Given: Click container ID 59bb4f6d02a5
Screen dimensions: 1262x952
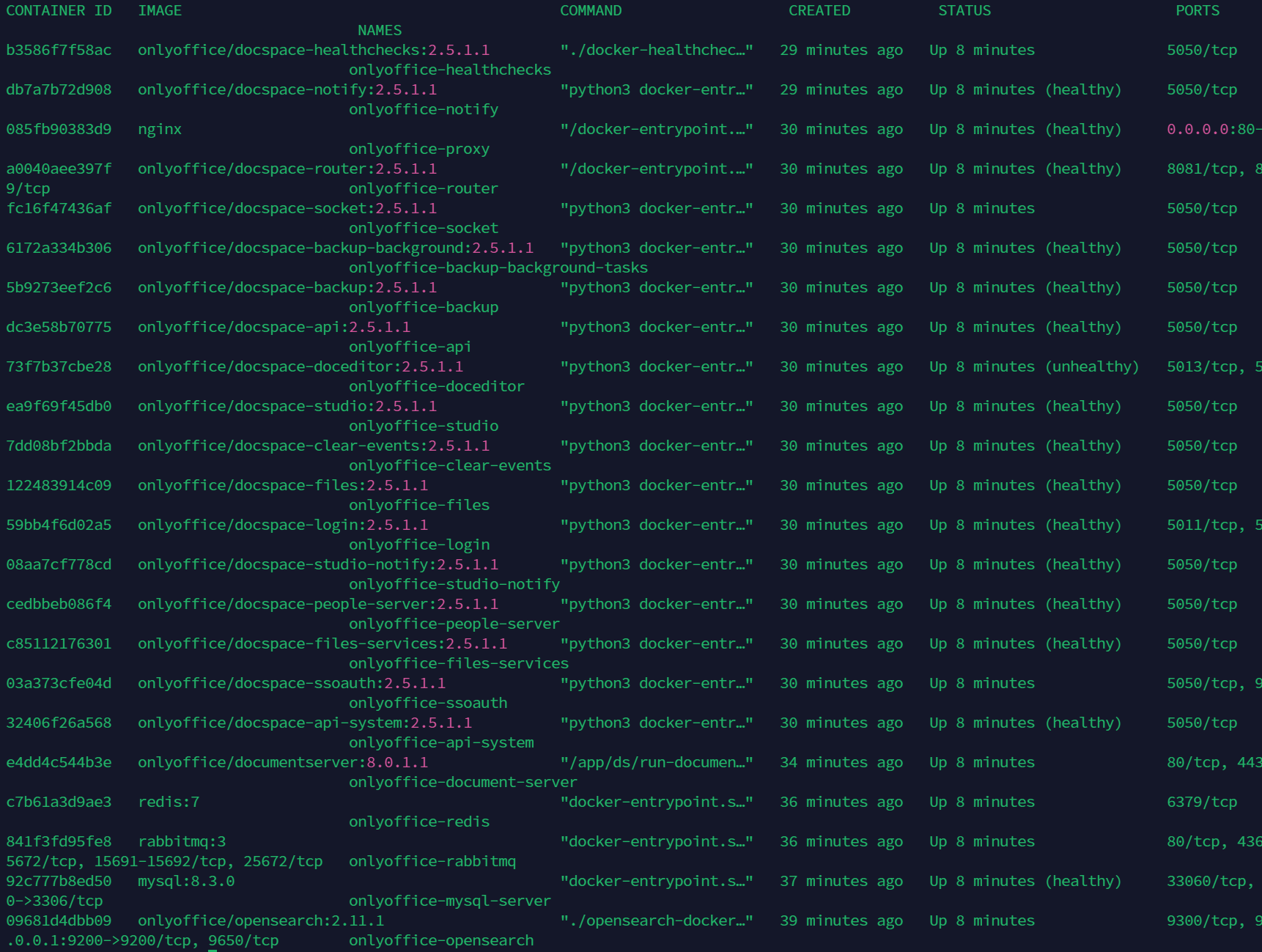Looking at the screenshot, I should coord(59,525).
